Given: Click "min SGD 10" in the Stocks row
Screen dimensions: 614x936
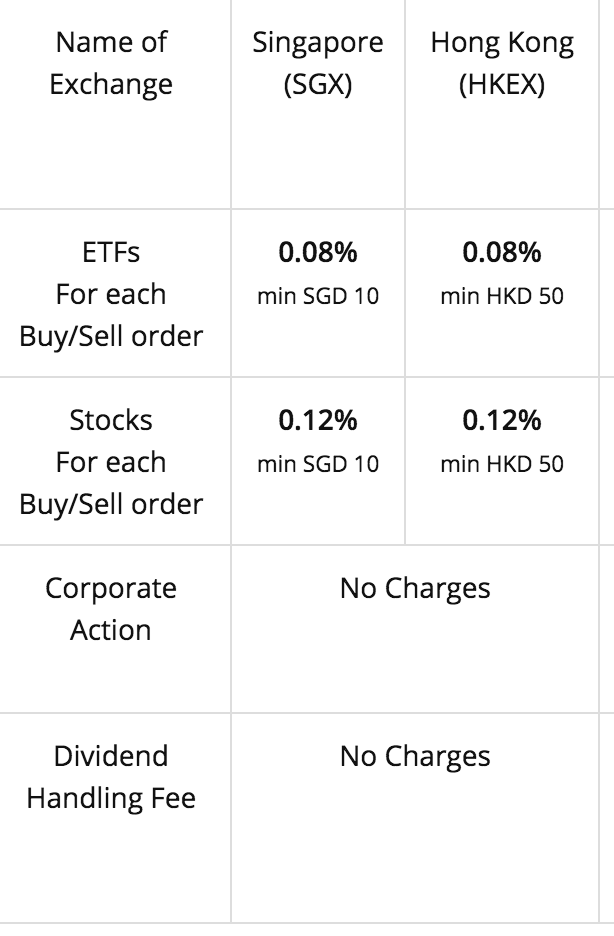Looking at the screenshot, I should pyautogui.click(x=317, y=464).
